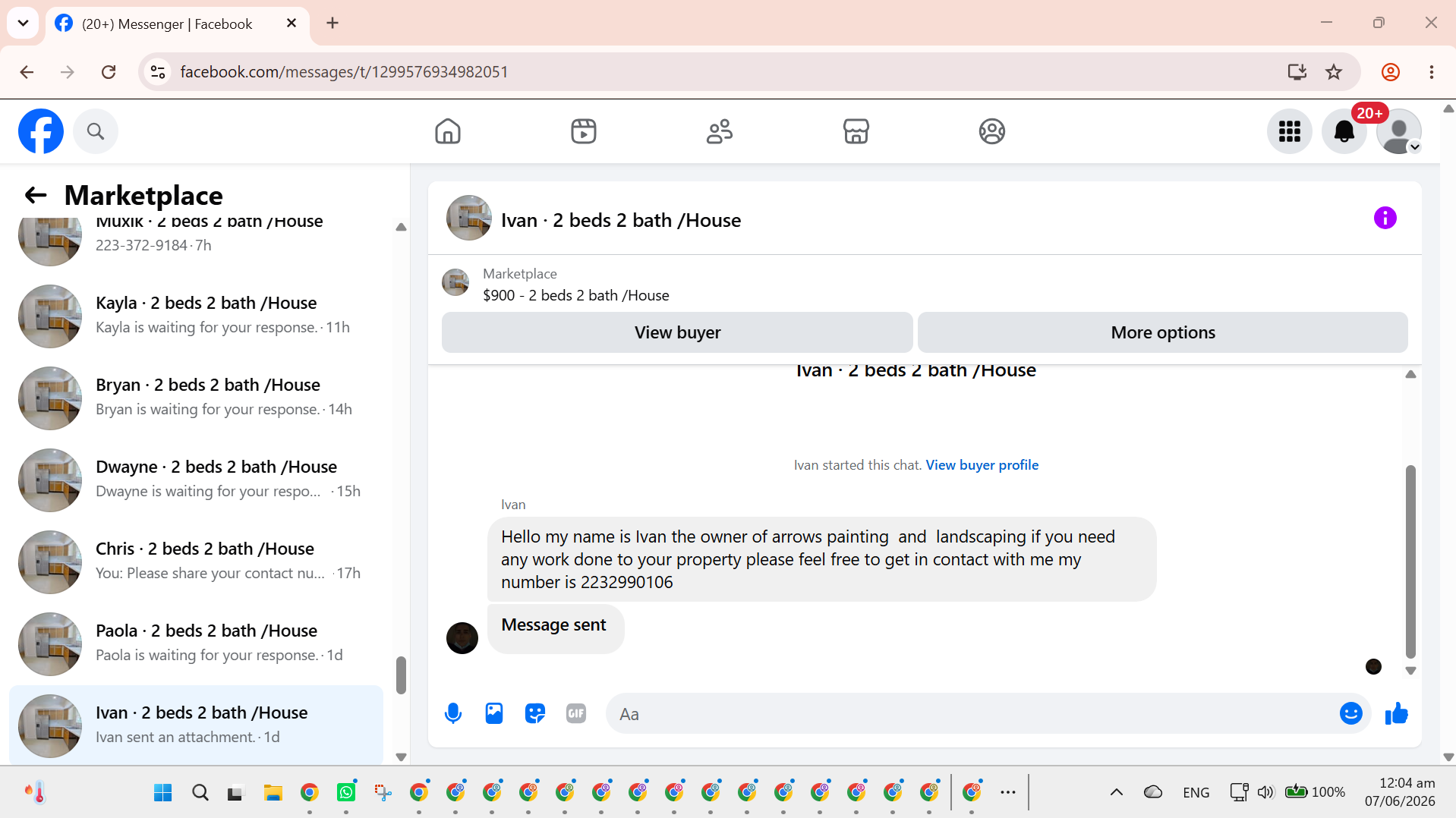Click the address bar URL

[344, 72]
